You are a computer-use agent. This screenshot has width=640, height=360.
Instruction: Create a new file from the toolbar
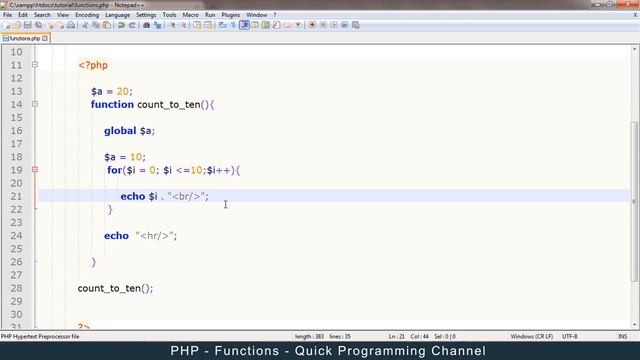[x=7, y=25]
